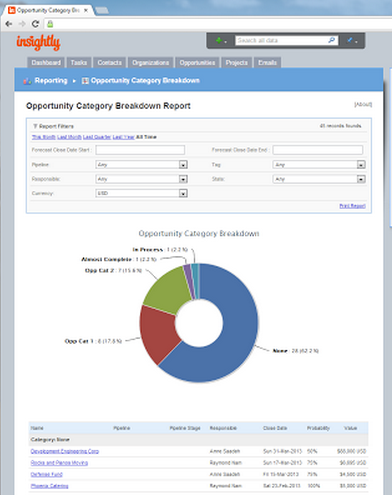
Task: Select the All Time filter
Action: coord(146,137)
